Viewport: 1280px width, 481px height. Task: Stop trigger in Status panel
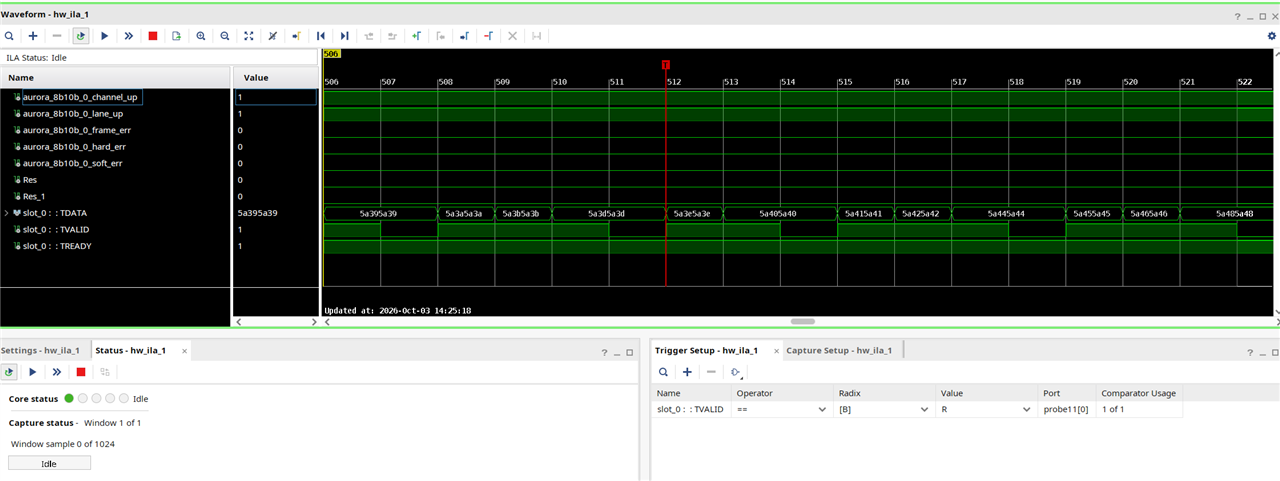[81, 372]
